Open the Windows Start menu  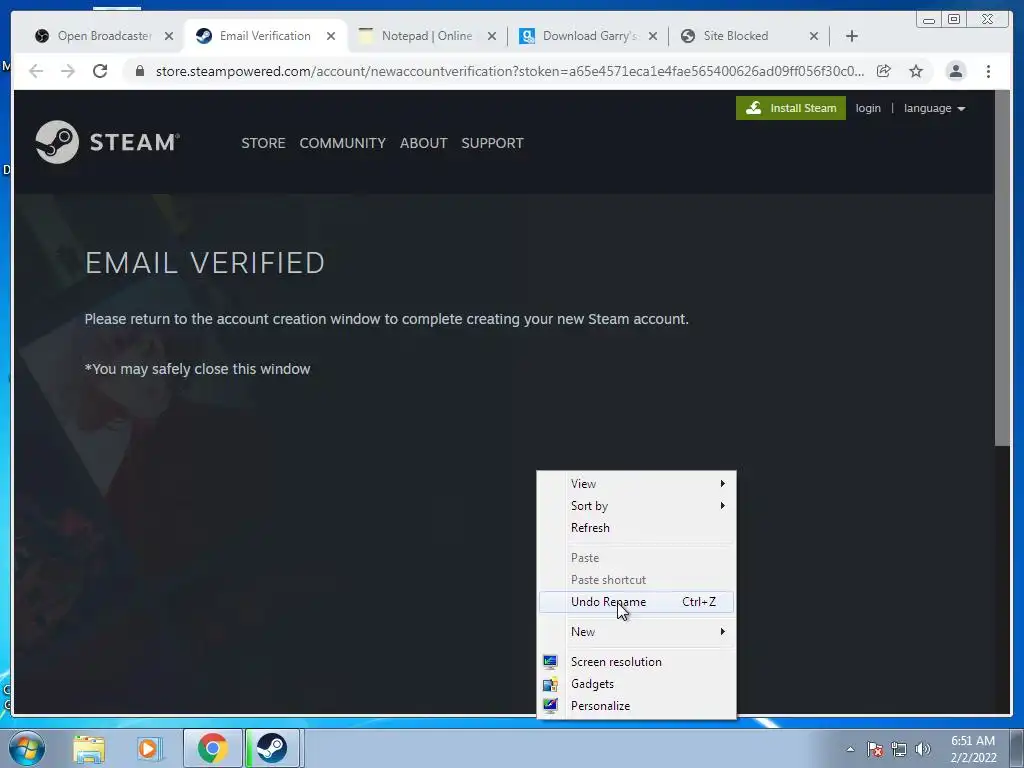27,748
